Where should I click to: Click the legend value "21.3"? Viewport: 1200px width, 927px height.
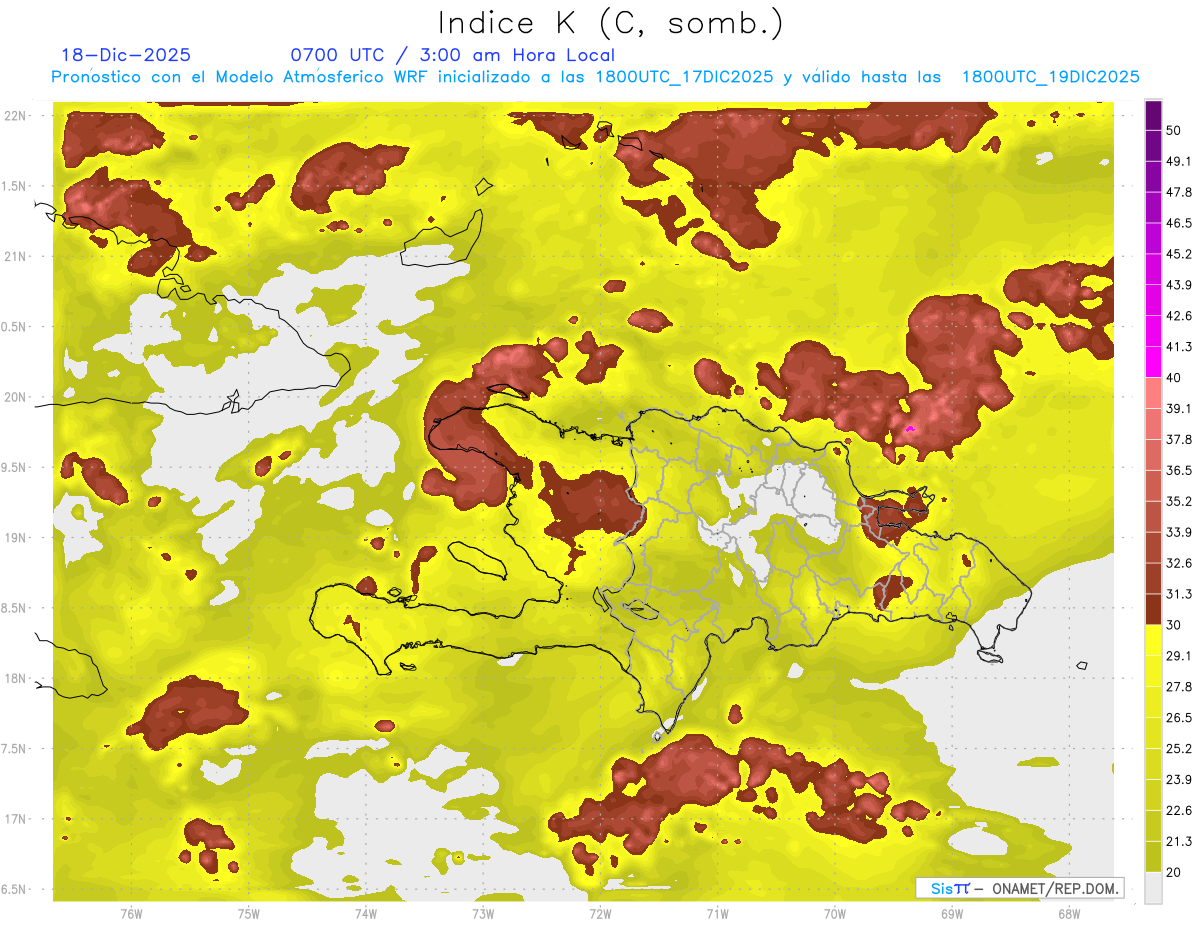1179,841
